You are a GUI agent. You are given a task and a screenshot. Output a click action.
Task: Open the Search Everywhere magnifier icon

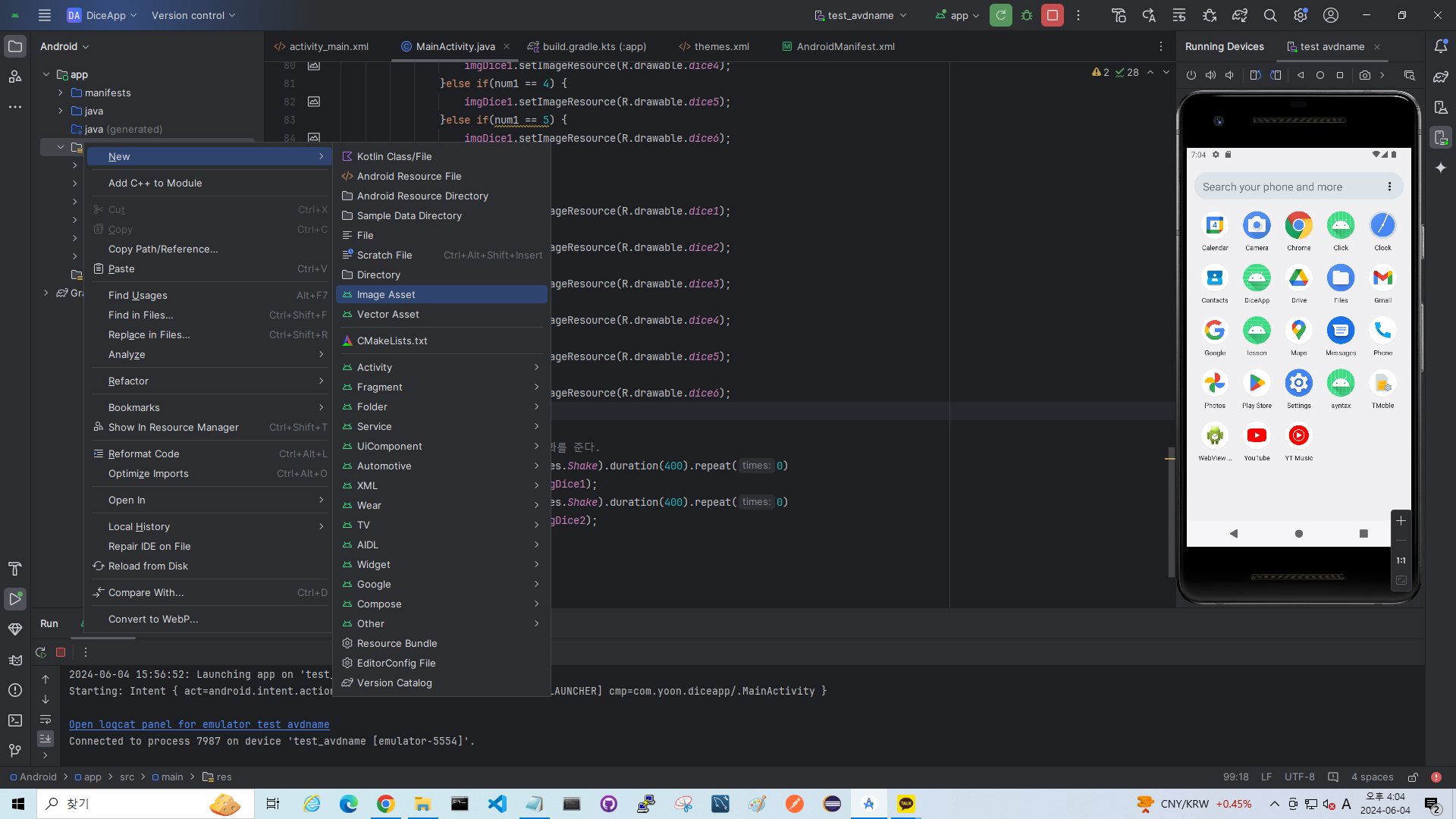(1270, 15)
